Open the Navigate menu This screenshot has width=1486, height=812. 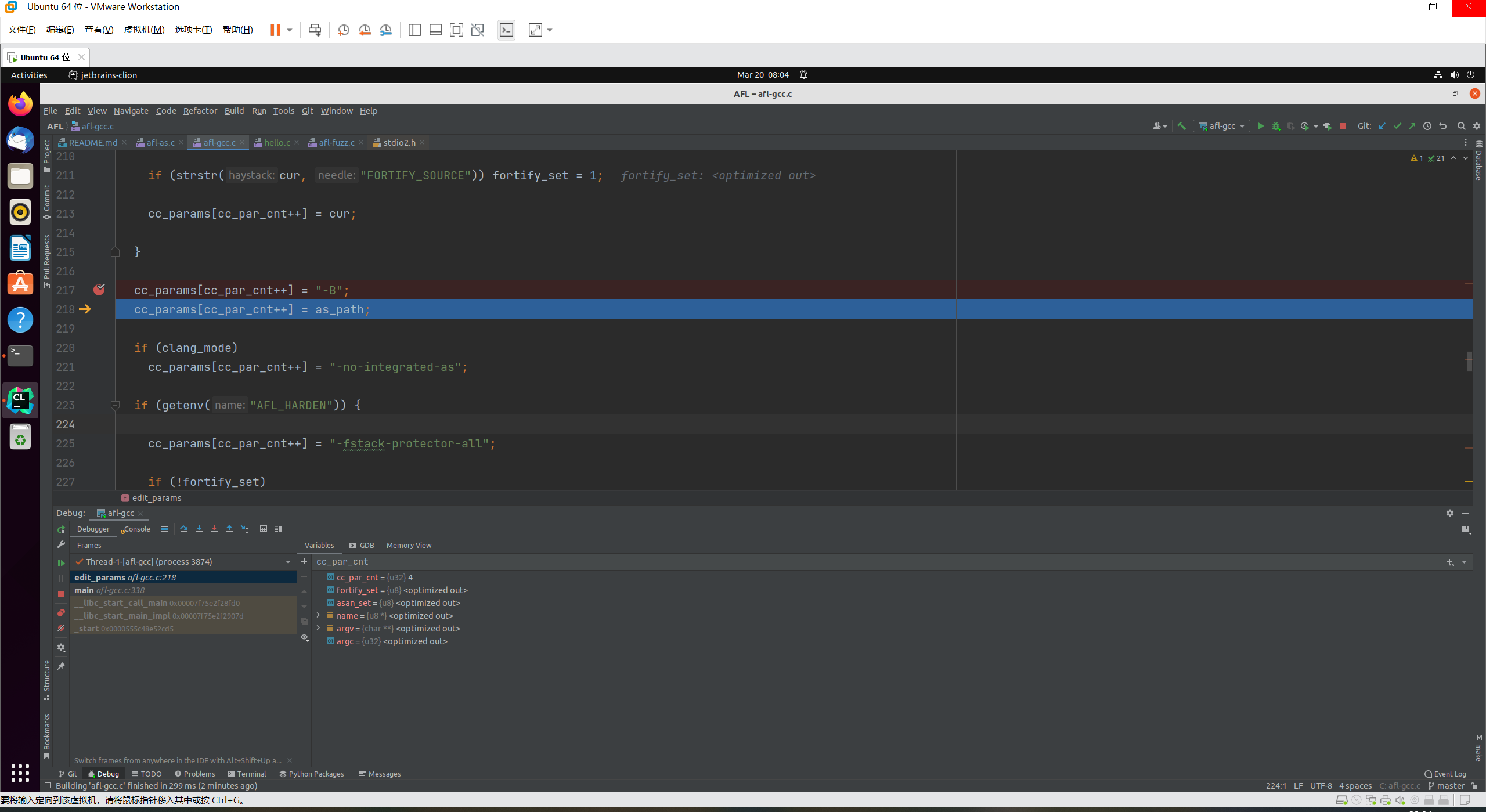click(x=131, y=111)
